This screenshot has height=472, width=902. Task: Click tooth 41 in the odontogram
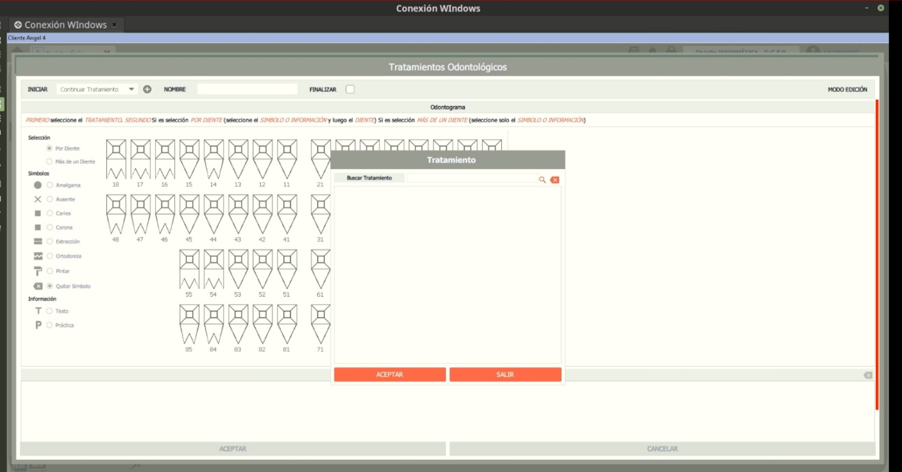pos(287,214)
